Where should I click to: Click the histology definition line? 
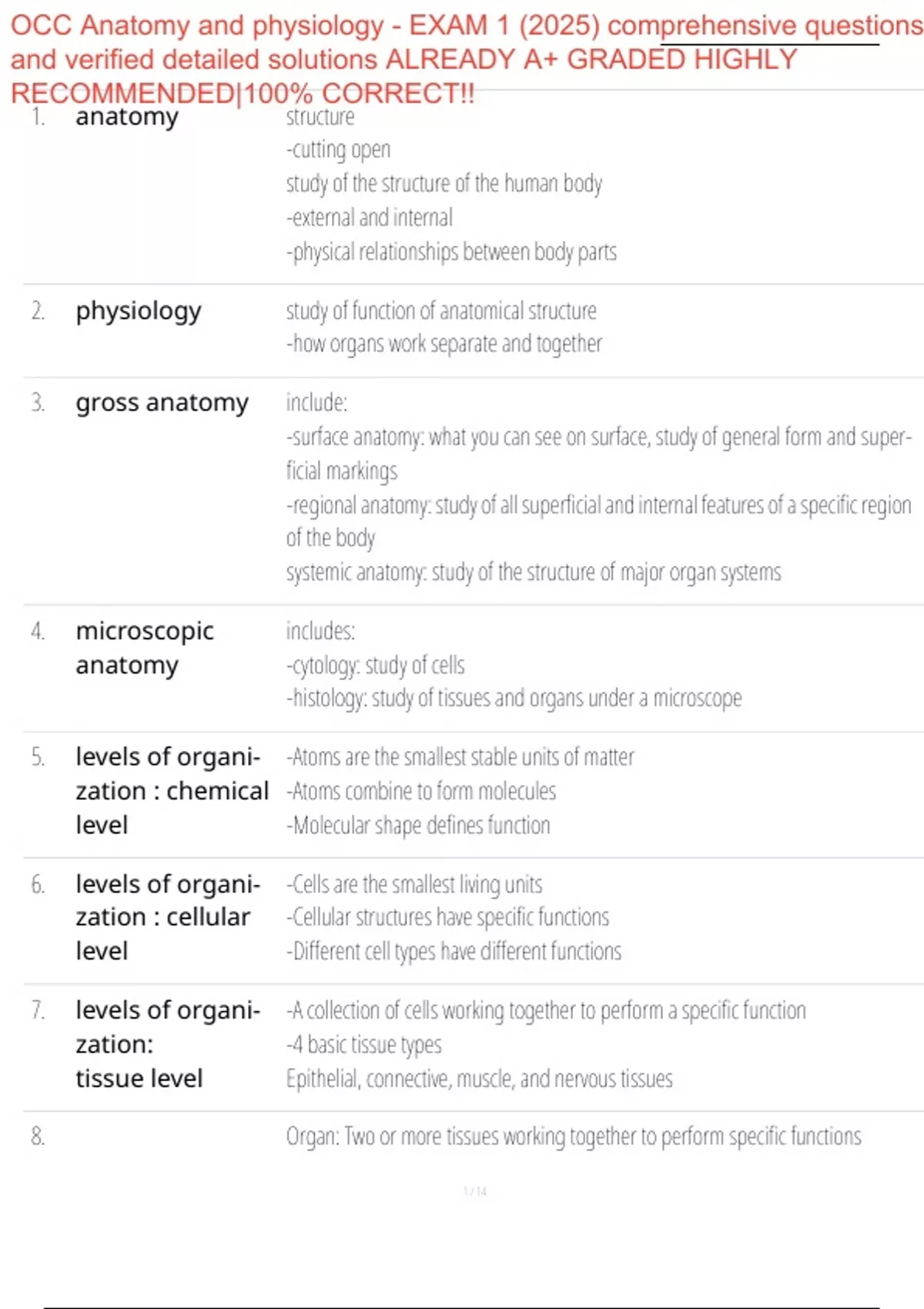pos(514,698)
